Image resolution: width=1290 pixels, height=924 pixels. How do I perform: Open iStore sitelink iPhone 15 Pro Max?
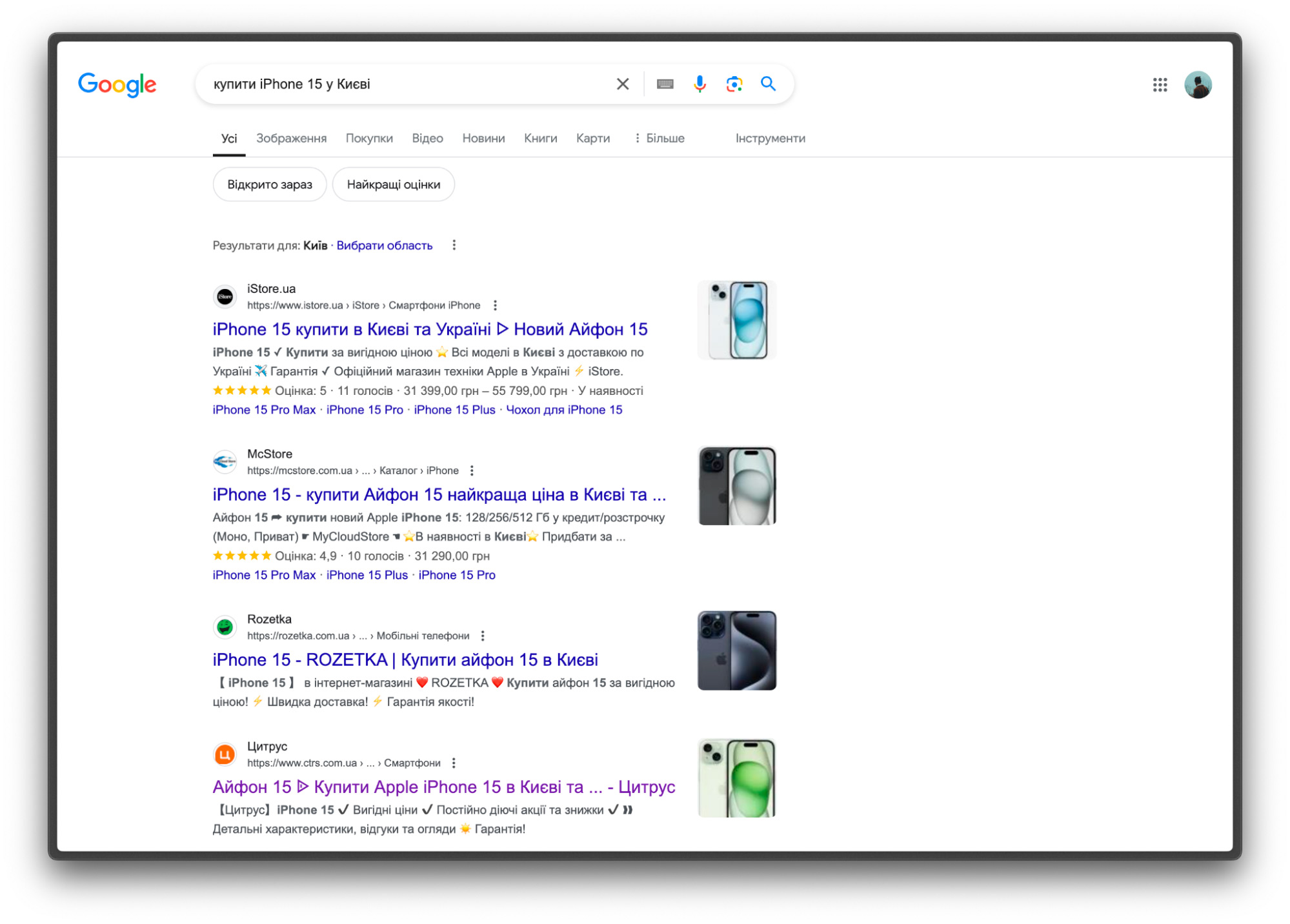(x=264, y=410)
